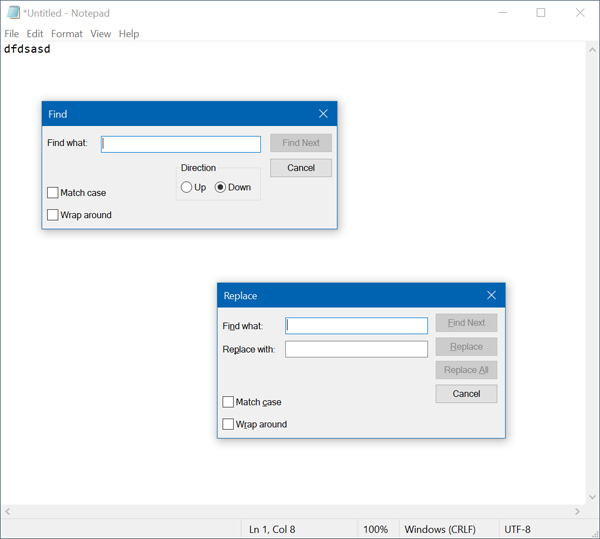The image size is (600, 539).
Task: Select the Up direction radio button
Action: [x=187, y=188]
